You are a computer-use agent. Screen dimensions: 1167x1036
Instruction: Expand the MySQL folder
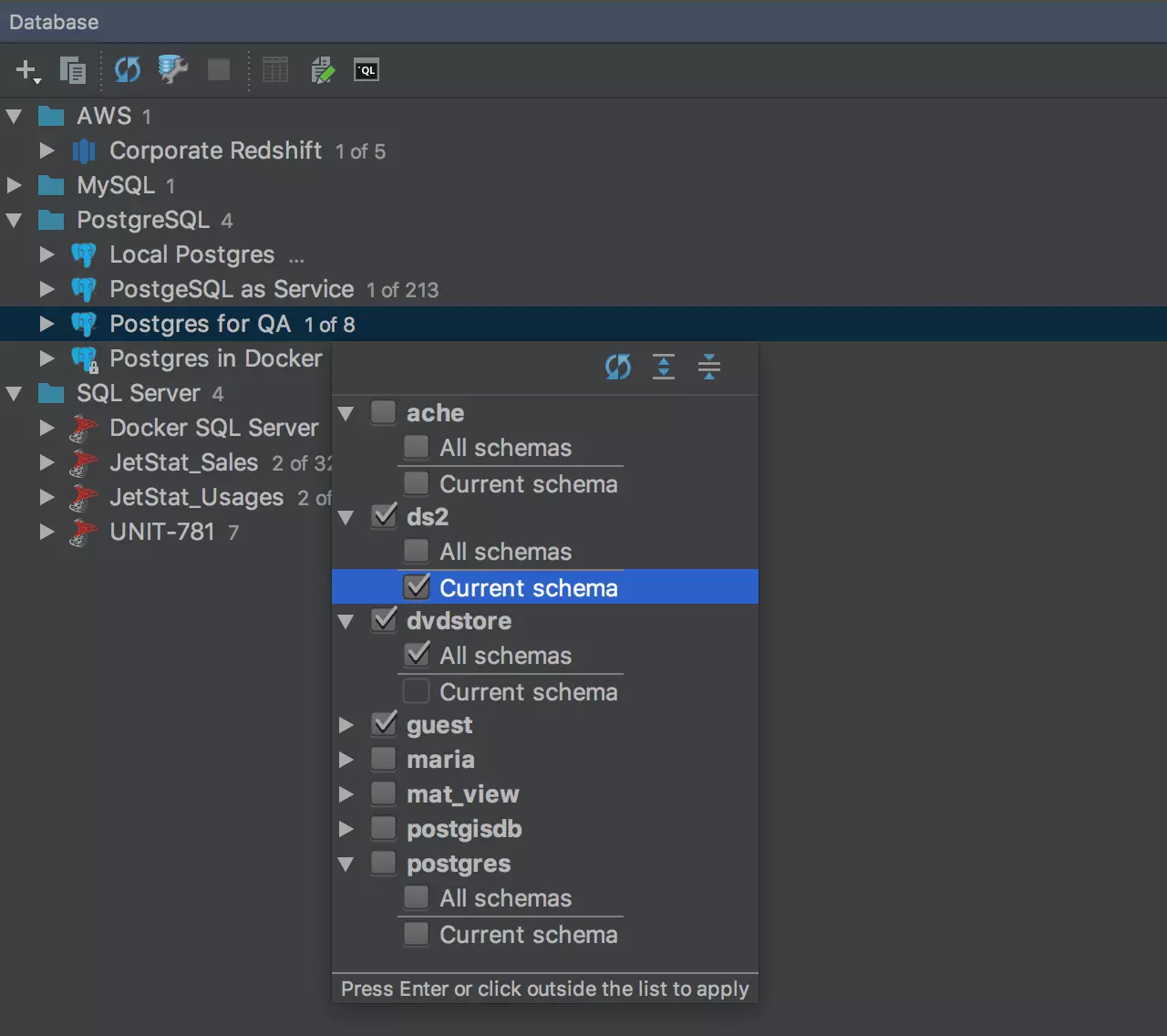pyautogui.click(x=15, y=186)
